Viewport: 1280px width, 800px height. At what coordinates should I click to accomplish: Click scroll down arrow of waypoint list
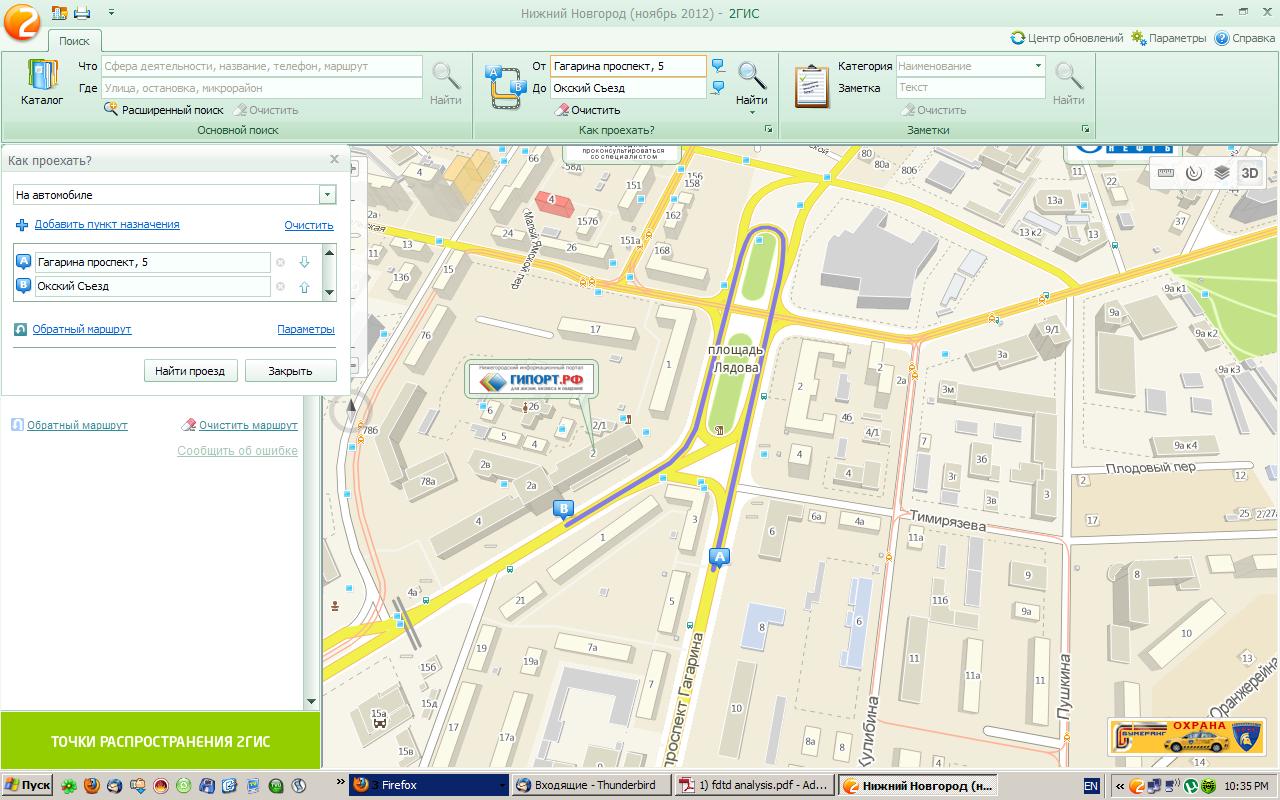[329, 295]
